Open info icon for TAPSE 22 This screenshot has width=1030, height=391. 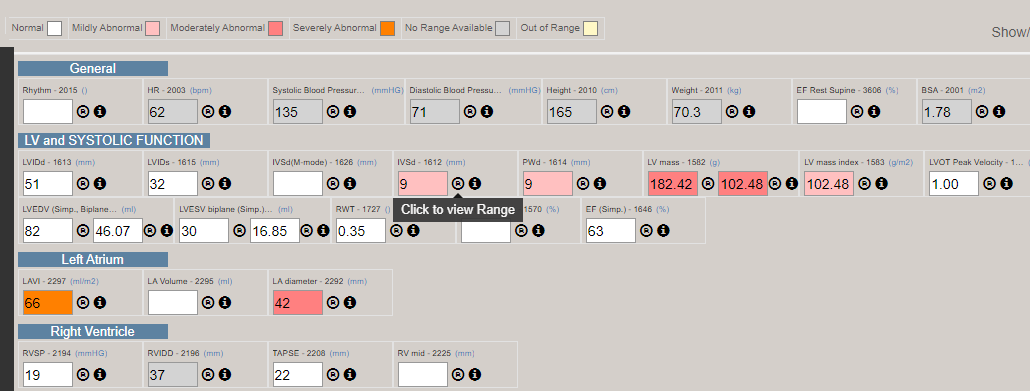(349, 375)
